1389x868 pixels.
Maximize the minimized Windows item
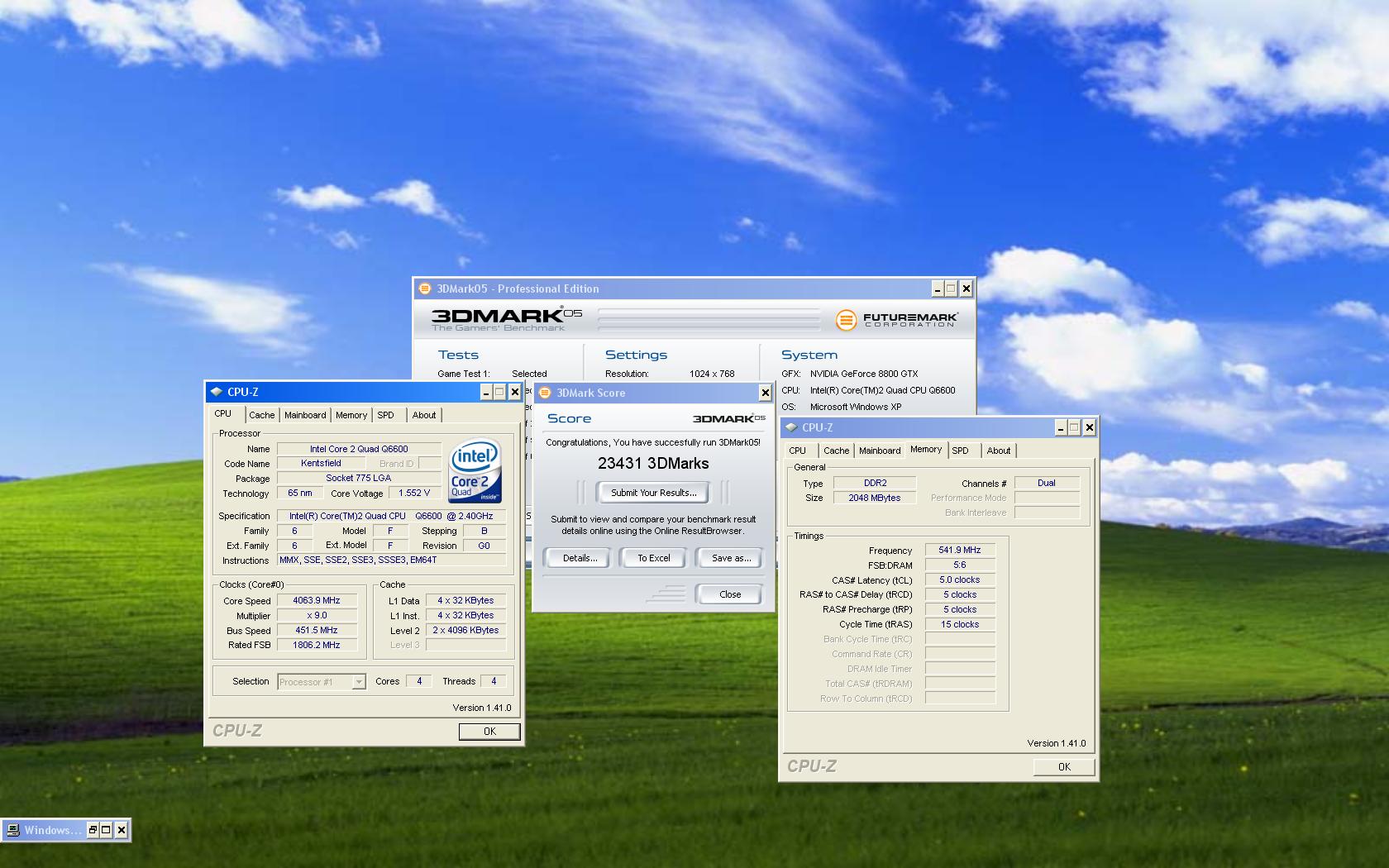(107, 830)
